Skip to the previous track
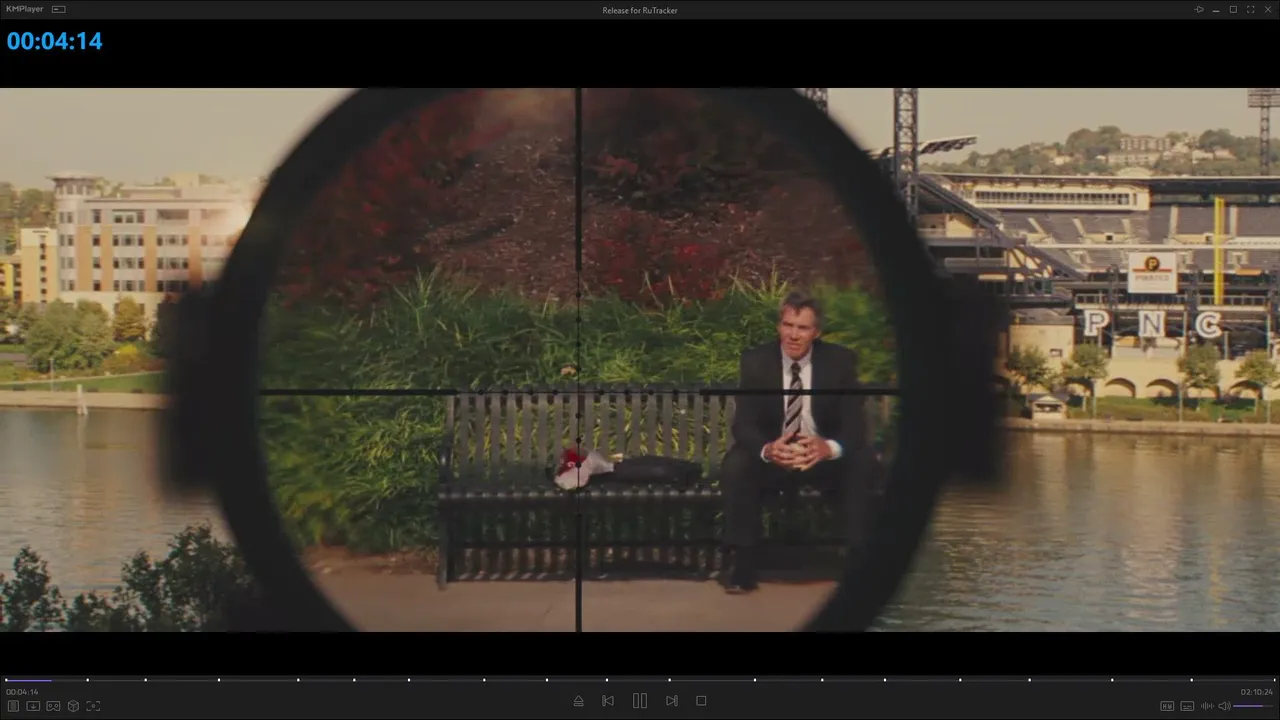The height and width of the screenshot is (720, 1280). point(608,701)
